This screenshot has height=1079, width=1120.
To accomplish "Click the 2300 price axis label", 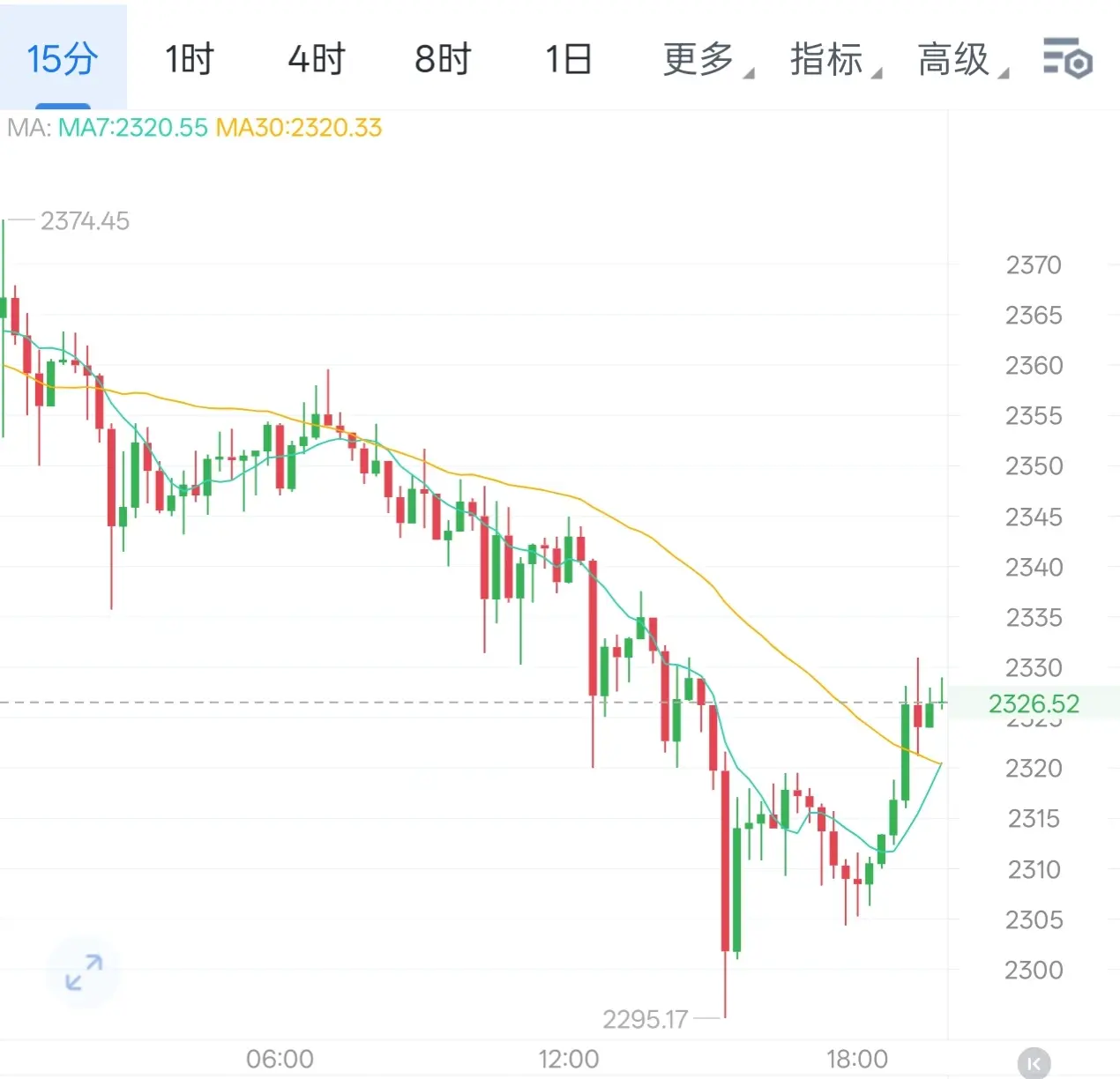I will coord(1034,970).
